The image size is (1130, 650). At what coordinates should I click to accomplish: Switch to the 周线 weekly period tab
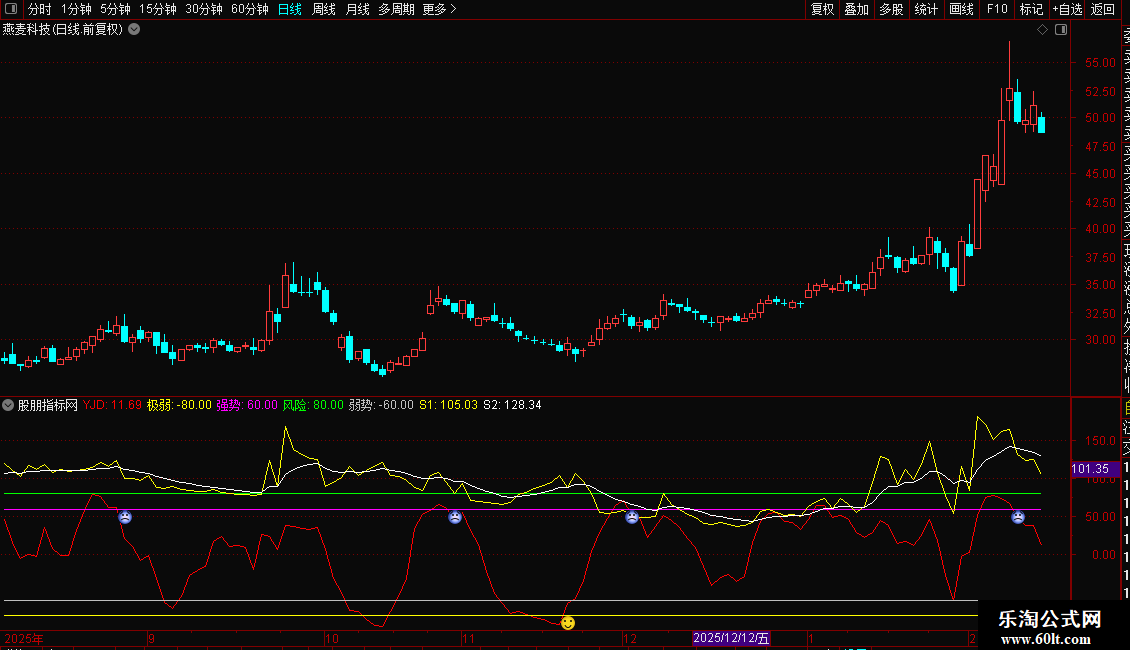(x=324, y=9)
